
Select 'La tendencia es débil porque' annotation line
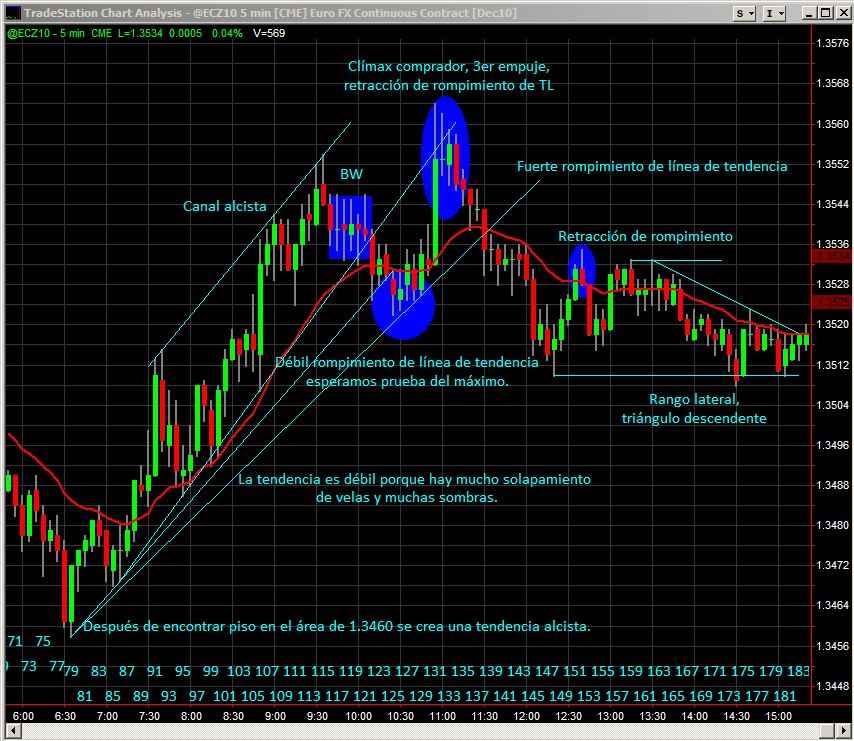pyautogui.click(x=414, y=479)
